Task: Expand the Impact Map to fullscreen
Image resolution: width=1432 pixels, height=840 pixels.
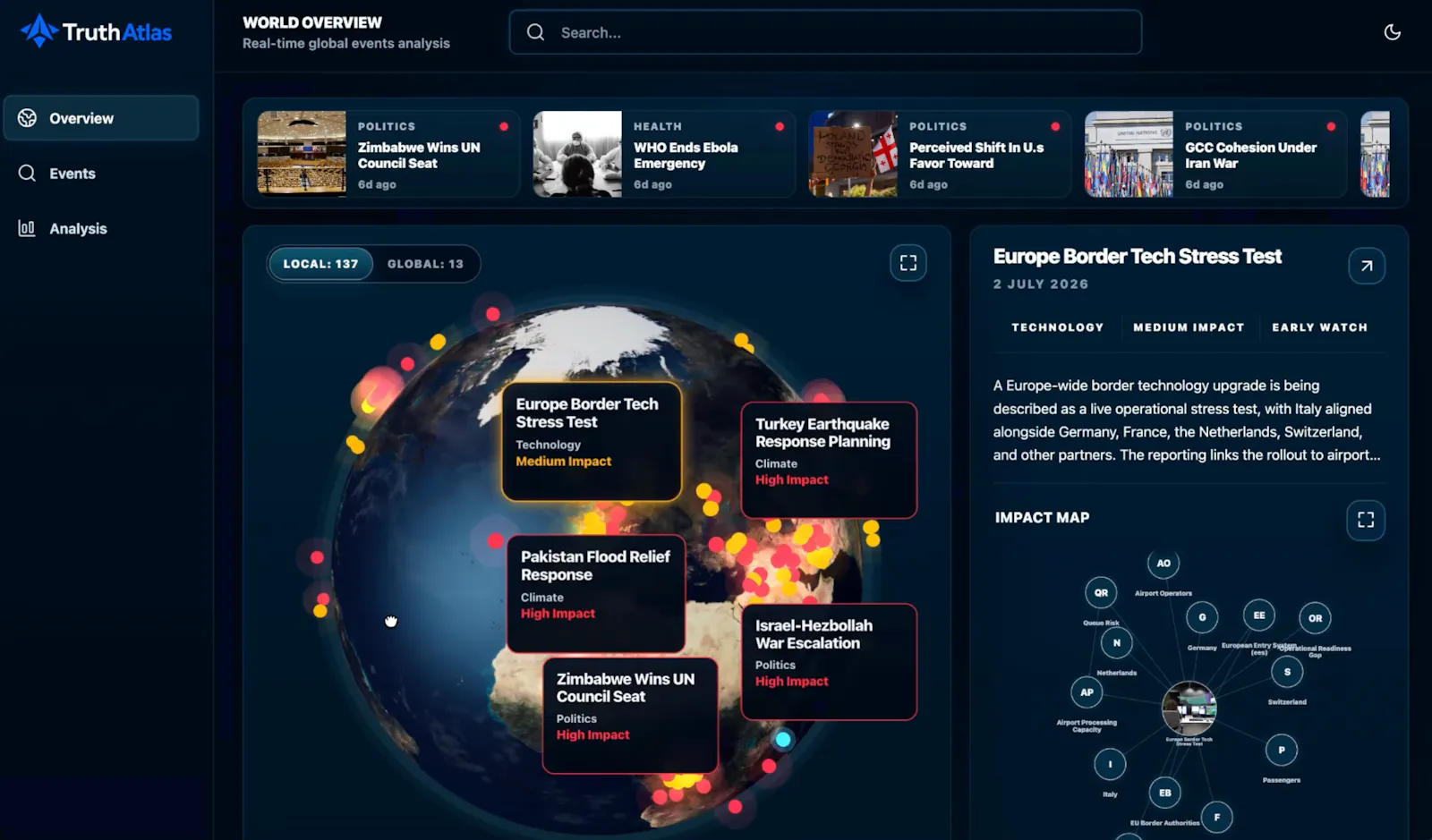Action: click(1366, 520)
